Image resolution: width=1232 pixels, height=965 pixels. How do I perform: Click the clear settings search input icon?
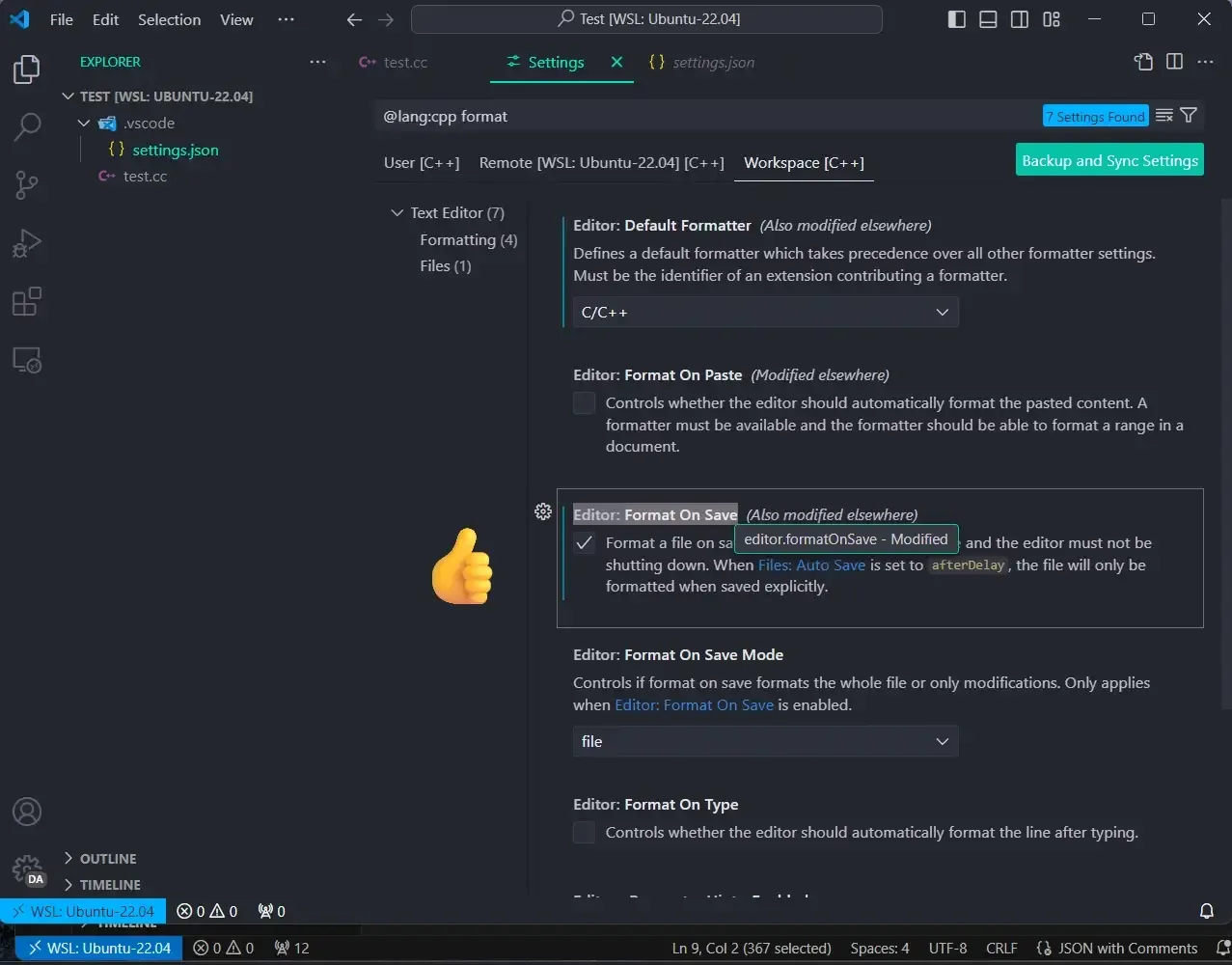(1164, 115)
